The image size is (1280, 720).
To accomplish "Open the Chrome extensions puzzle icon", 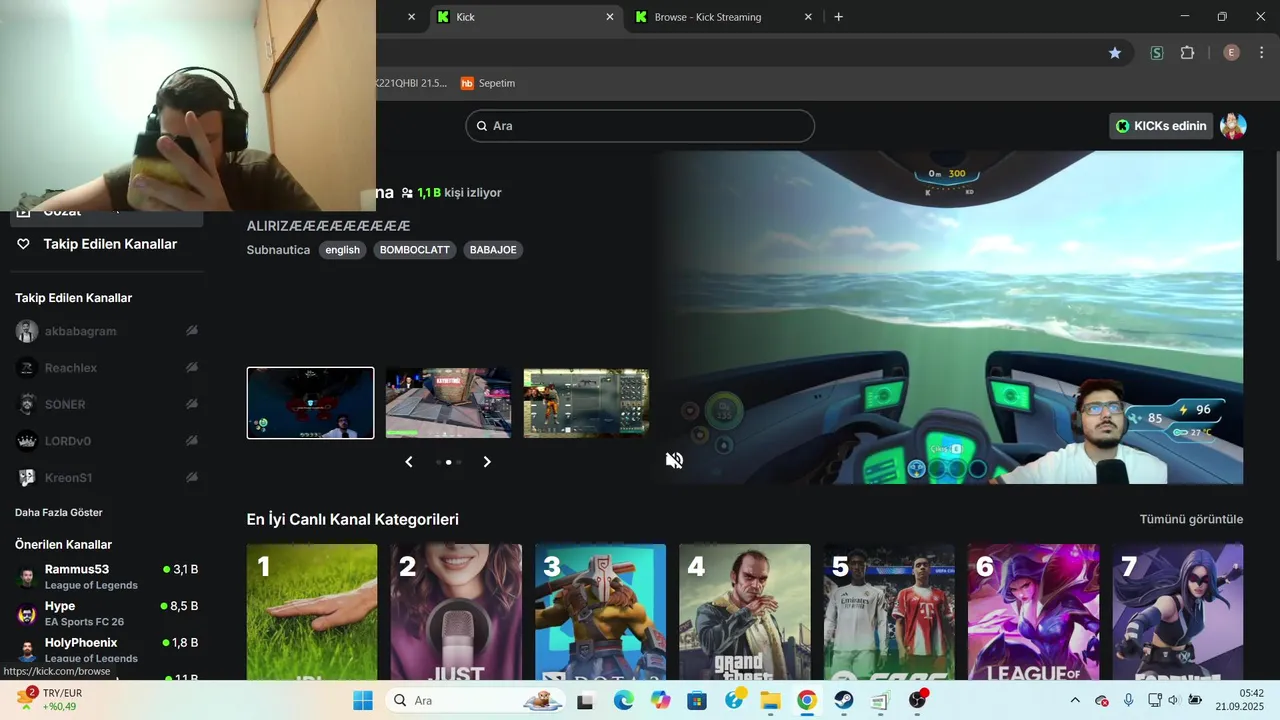I will (1188, 53).
